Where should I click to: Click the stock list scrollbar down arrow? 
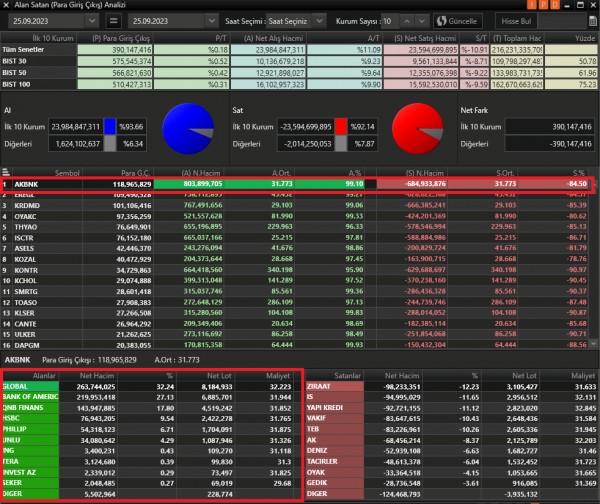pos(593,344)
